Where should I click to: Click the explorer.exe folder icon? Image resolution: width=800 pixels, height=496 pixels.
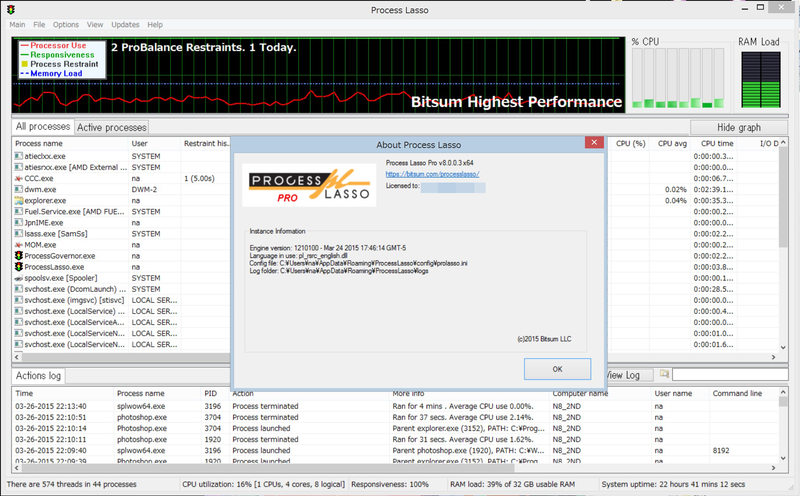(19, 201)
